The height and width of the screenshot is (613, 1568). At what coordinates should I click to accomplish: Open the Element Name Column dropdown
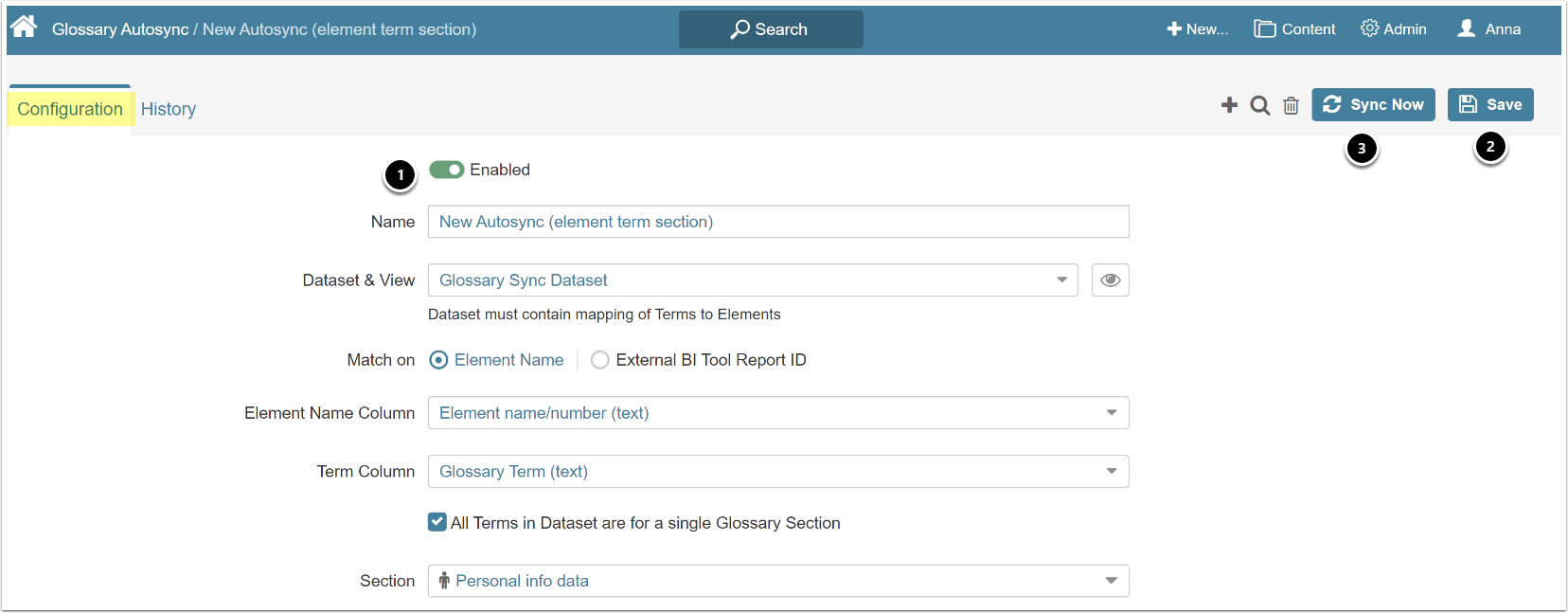(x=777, y=413)
